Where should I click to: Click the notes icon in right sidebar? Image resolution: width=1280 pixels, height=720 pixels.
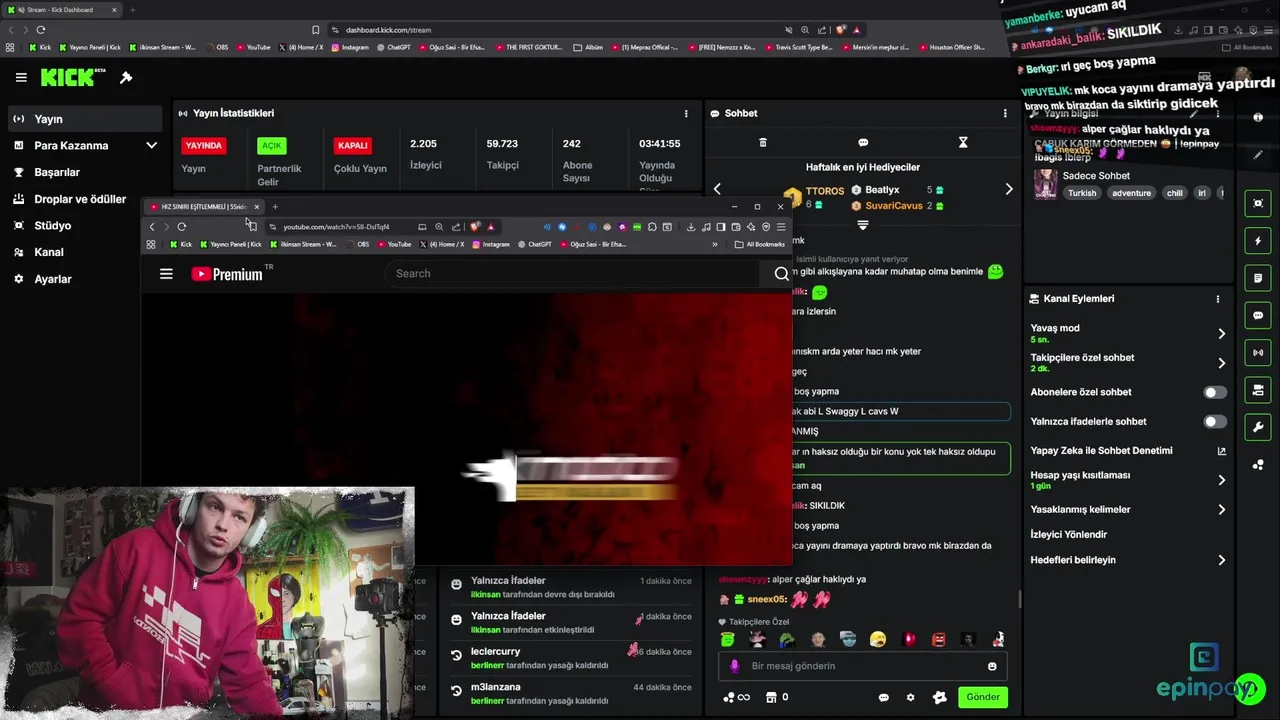1258,278
